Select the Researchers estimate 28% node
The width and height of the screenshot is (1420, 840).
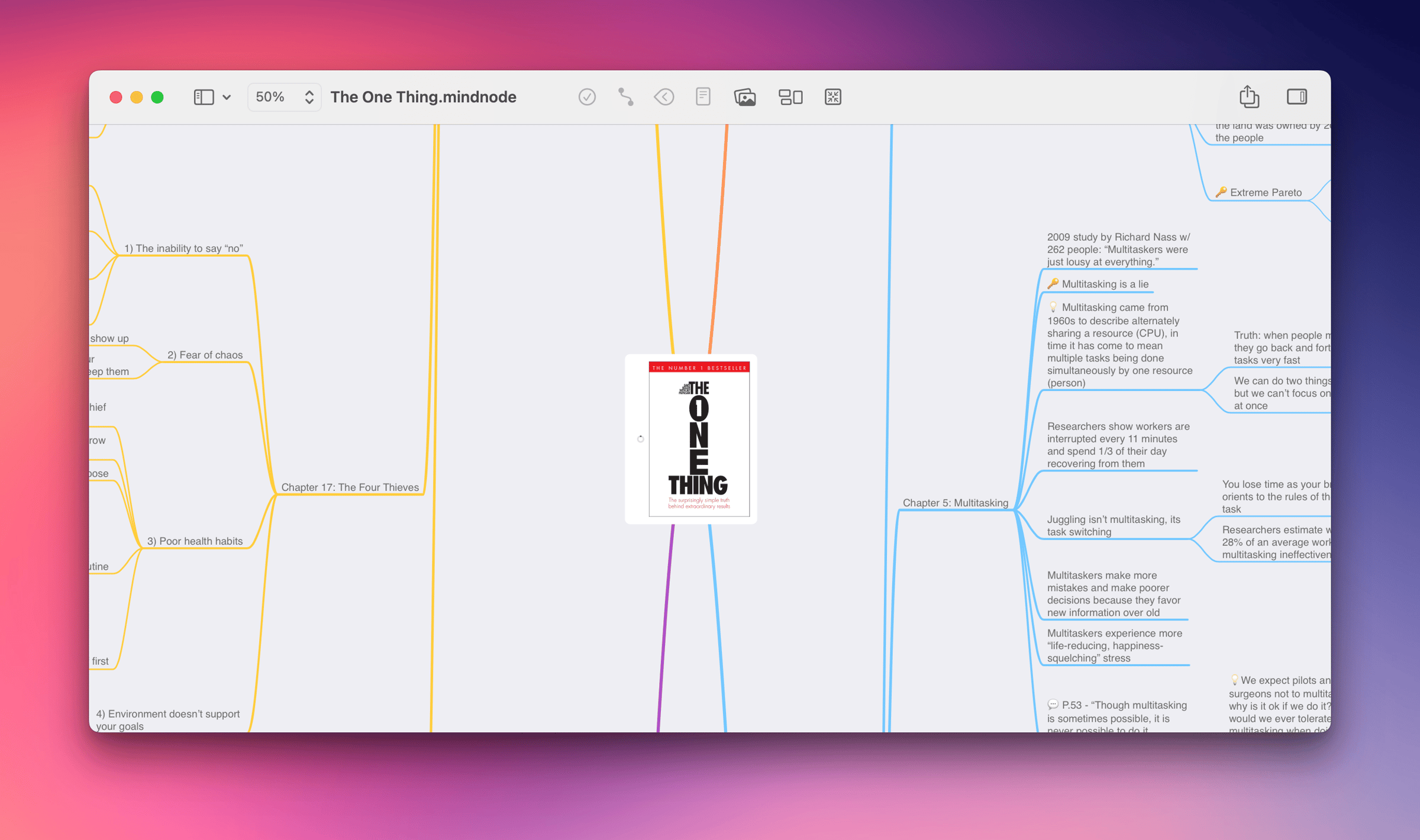pos(1276,542)
